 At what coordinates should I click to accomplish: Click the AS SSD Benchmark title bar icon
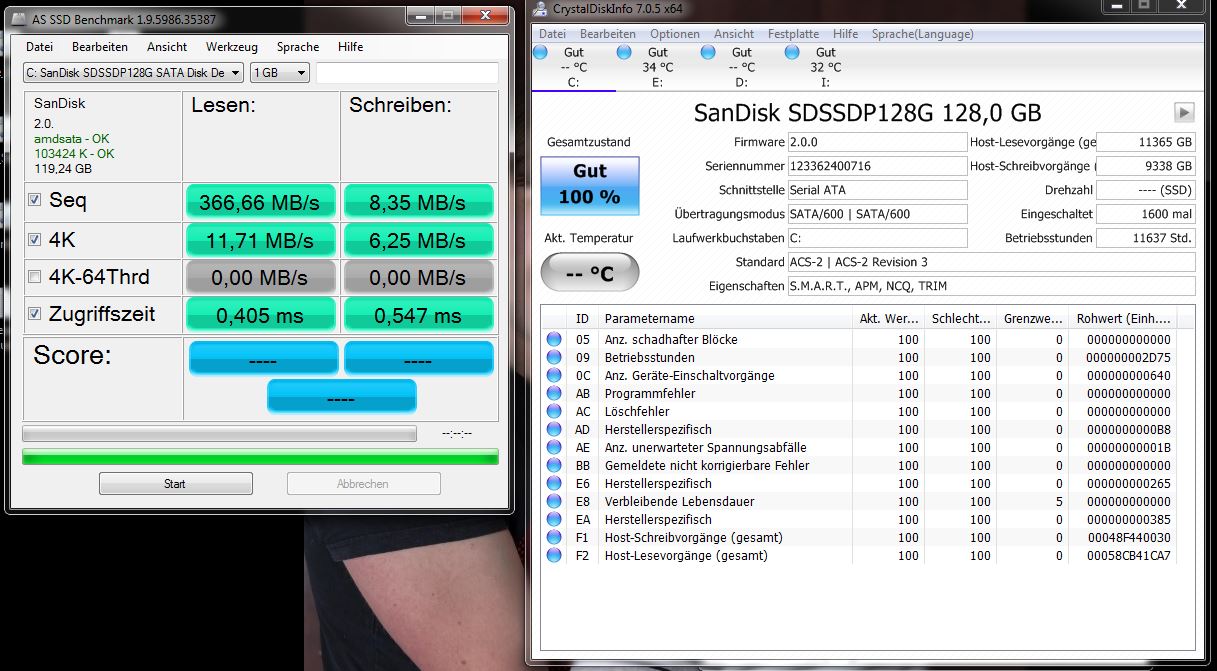pos(20,19)
